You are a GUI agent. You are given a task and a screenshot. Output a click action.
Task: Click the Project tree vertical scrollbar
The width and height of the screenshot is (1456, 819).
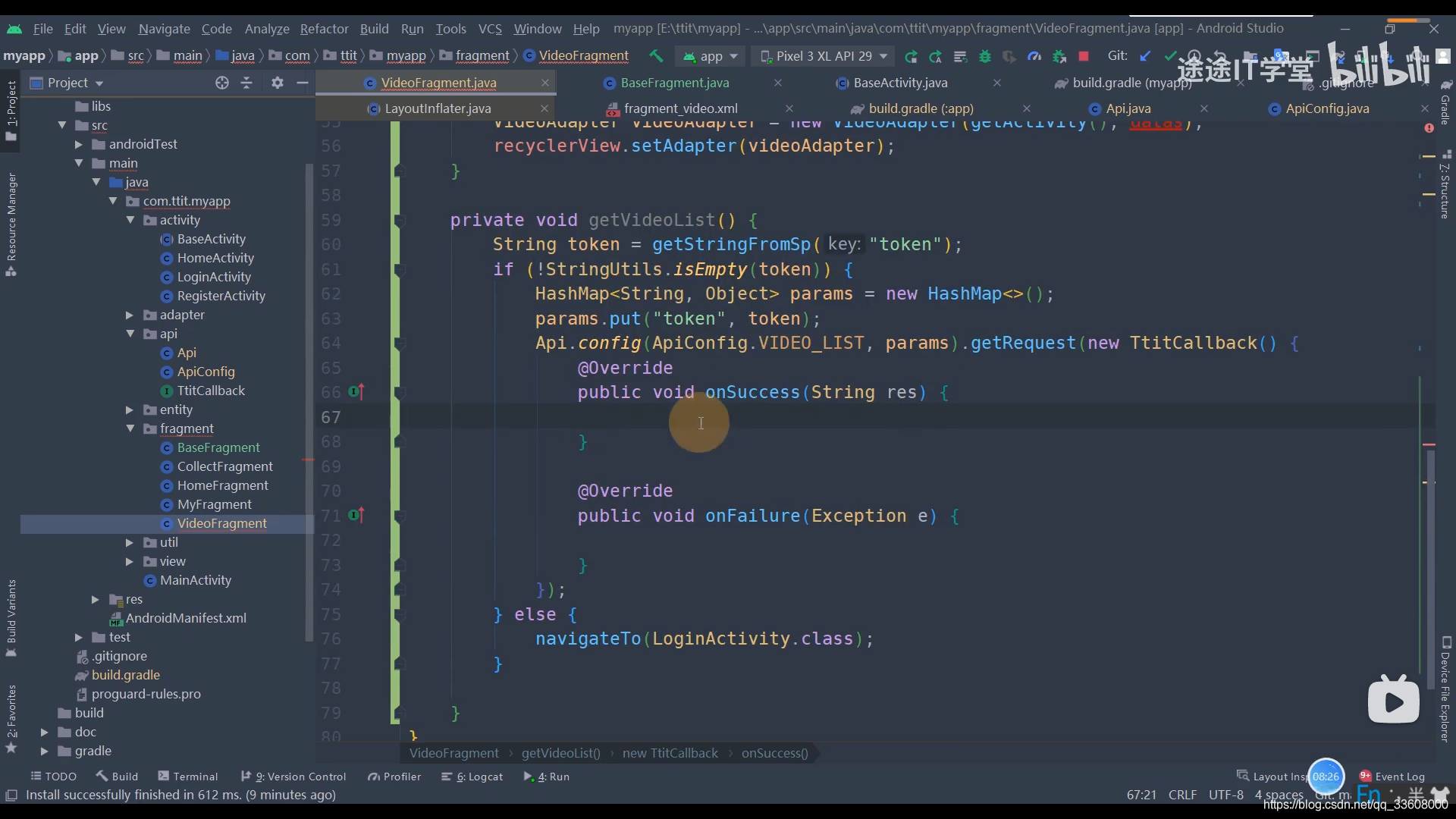click(309, 402)
